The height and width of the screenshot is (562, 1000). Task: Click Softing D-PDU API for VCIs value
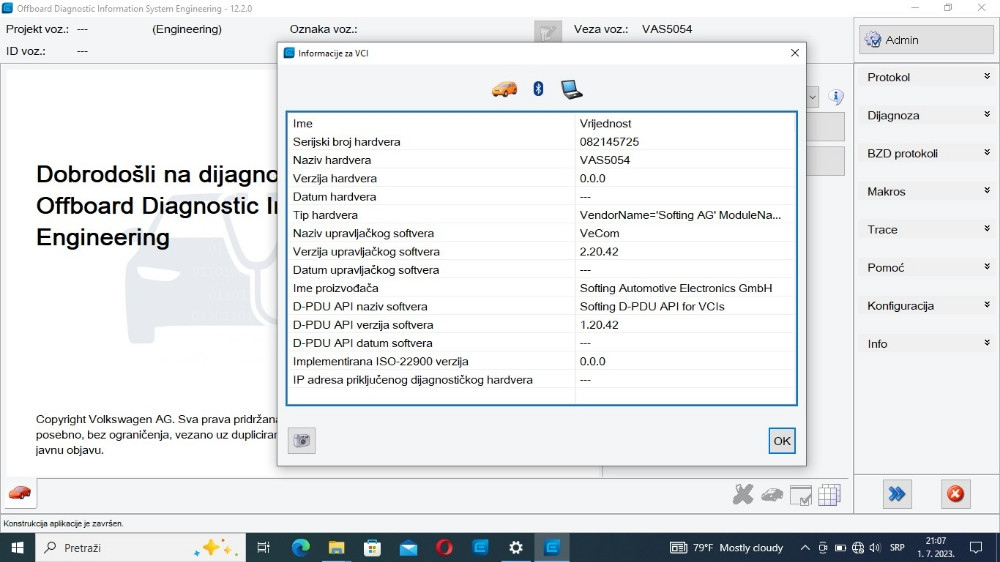tap(652, 306)
